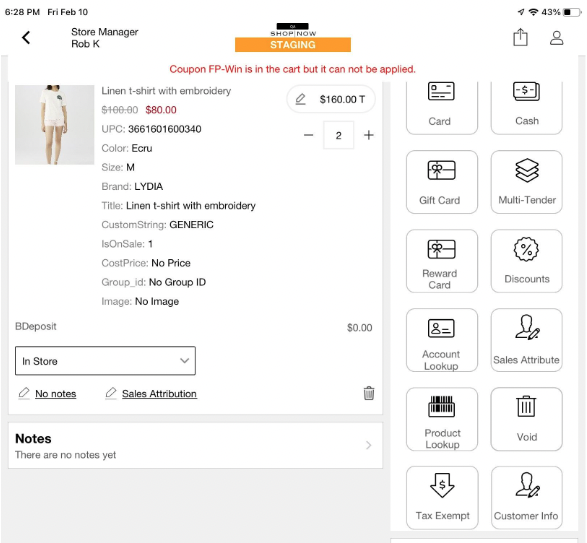Click the Wi-Fi status icon
The image size is (587, 543).
[x=533, y=12]
